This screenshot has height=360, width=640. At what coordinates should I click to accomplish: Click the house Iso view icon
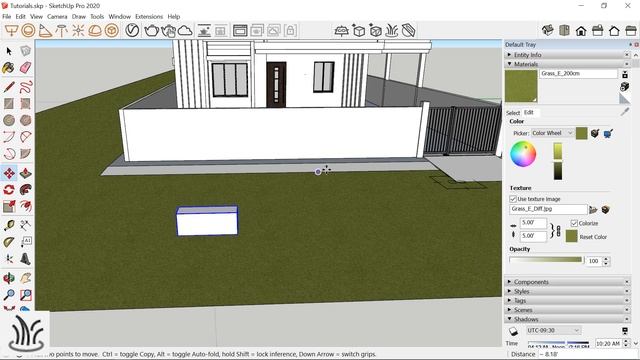pyautogui.click(x=548, y=31)
